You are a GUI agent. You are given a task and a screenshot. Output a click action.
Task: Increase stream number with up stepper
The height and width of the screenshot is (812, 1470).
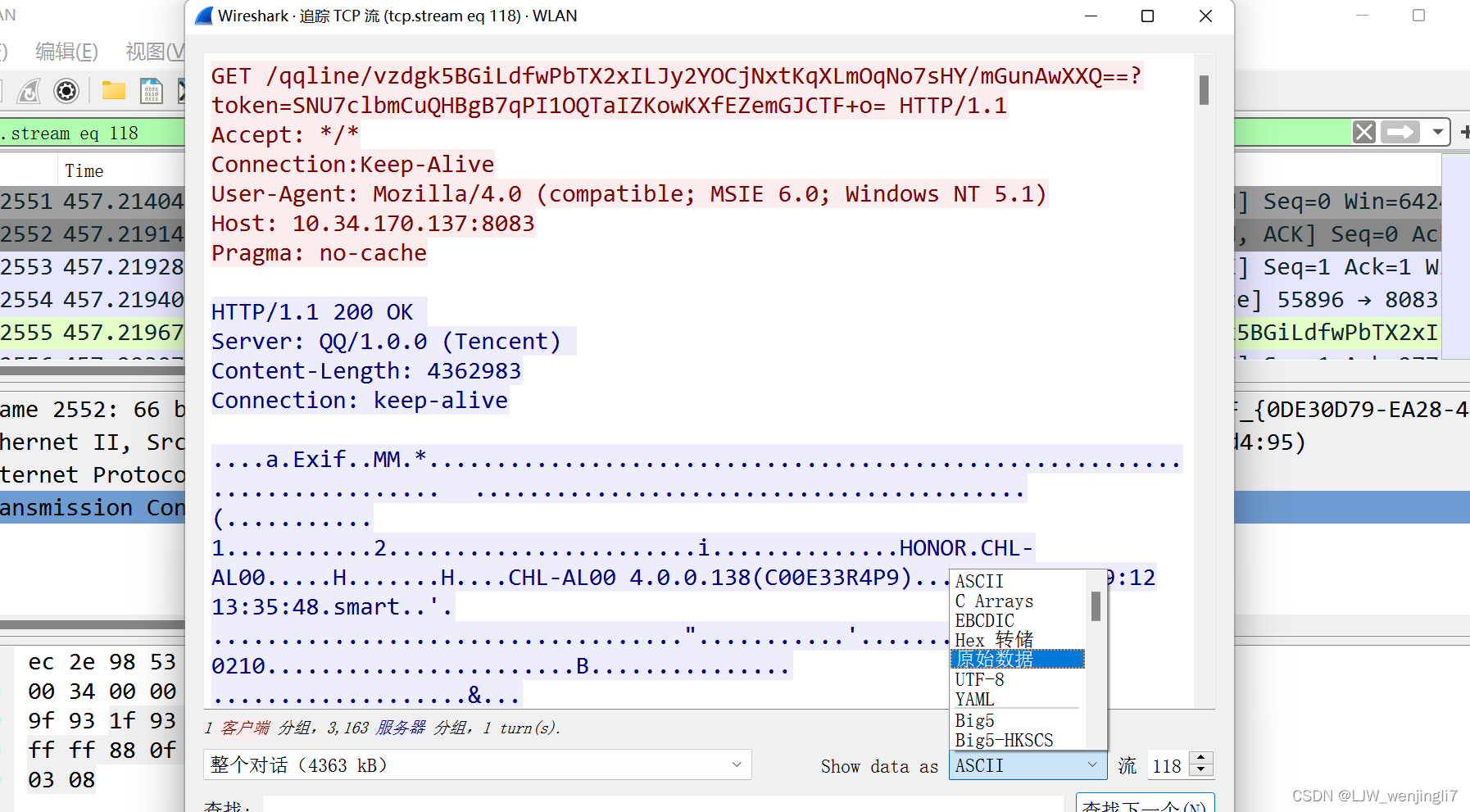pyautogui.click(x=1201, y=758)
